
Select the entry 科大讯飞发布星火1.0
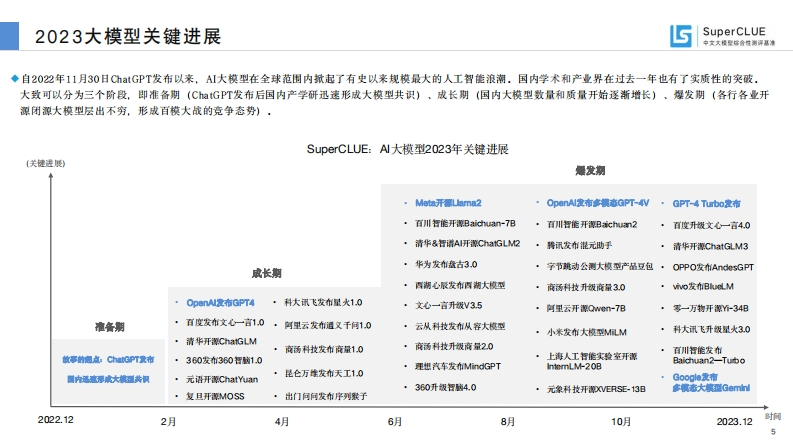click(323, 302)
